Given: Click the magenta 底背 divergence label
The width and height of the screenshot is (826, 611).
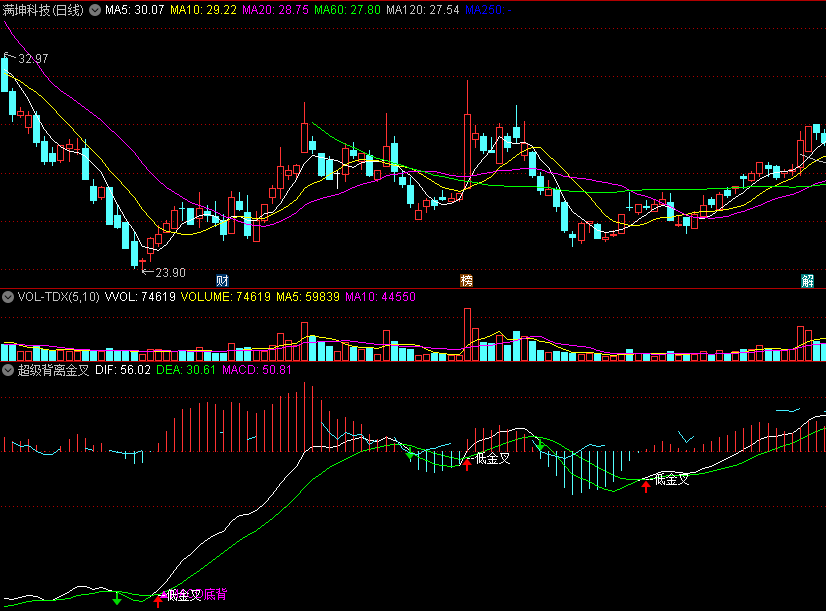Looking at the screenshot, I should pos(215,595).
